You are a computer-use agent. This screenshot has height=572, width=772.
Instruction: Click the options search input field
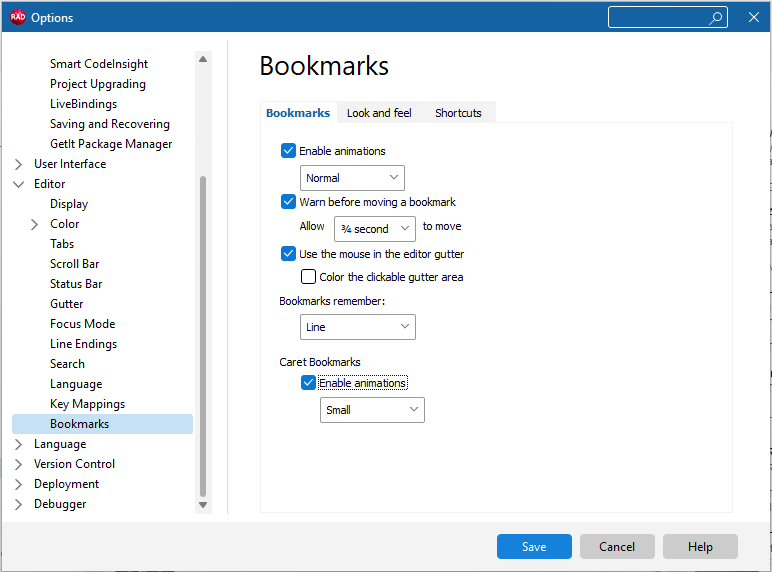[x=668, y=18]
